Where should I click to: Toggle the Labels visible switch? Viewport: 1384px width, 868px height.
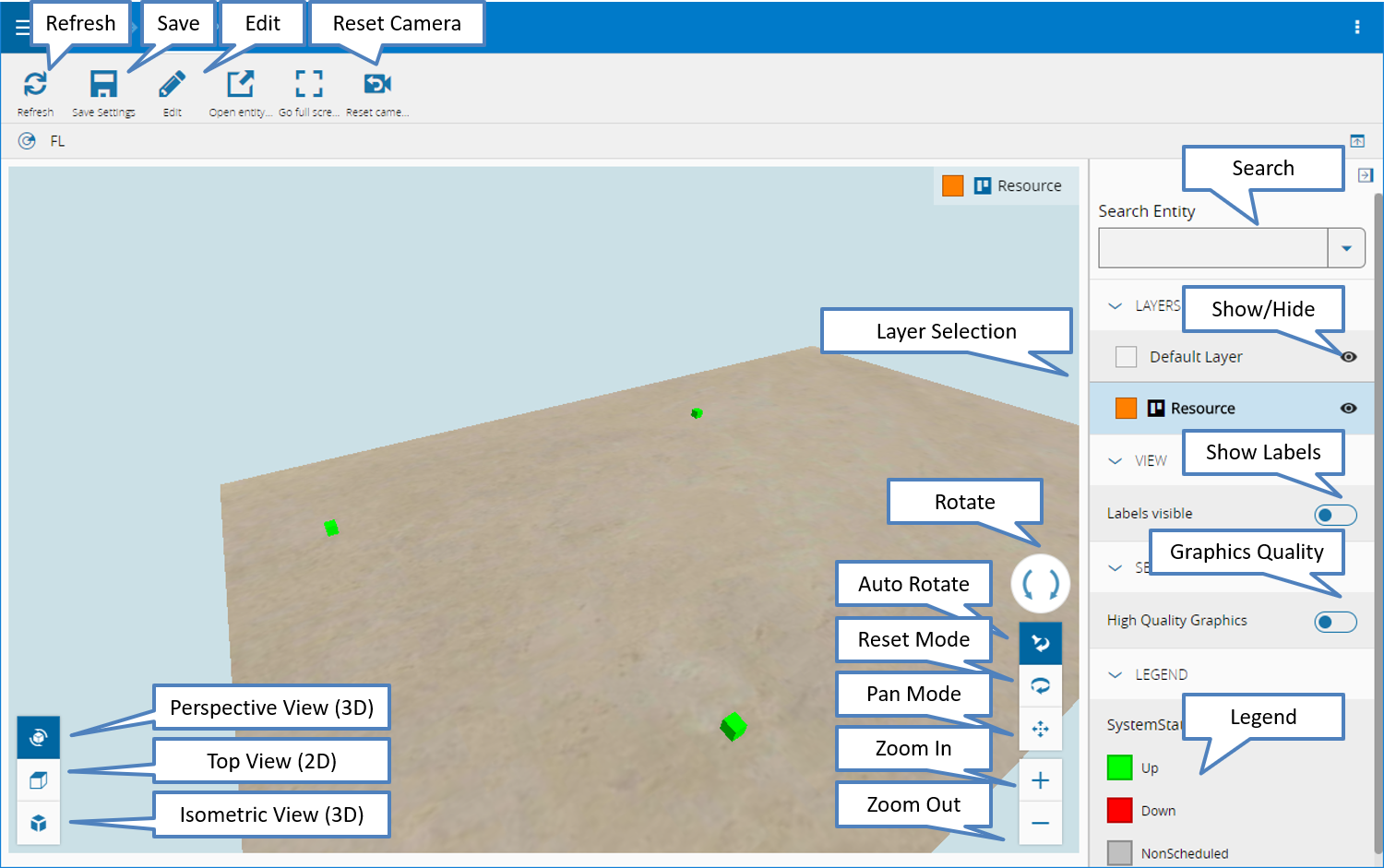point(1335,515)
